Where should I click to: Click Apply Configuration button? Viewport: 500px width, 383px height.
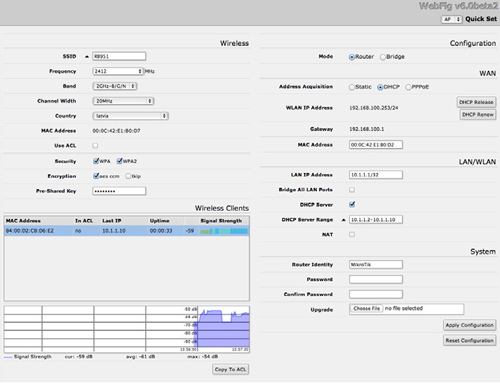coord(469,325)
